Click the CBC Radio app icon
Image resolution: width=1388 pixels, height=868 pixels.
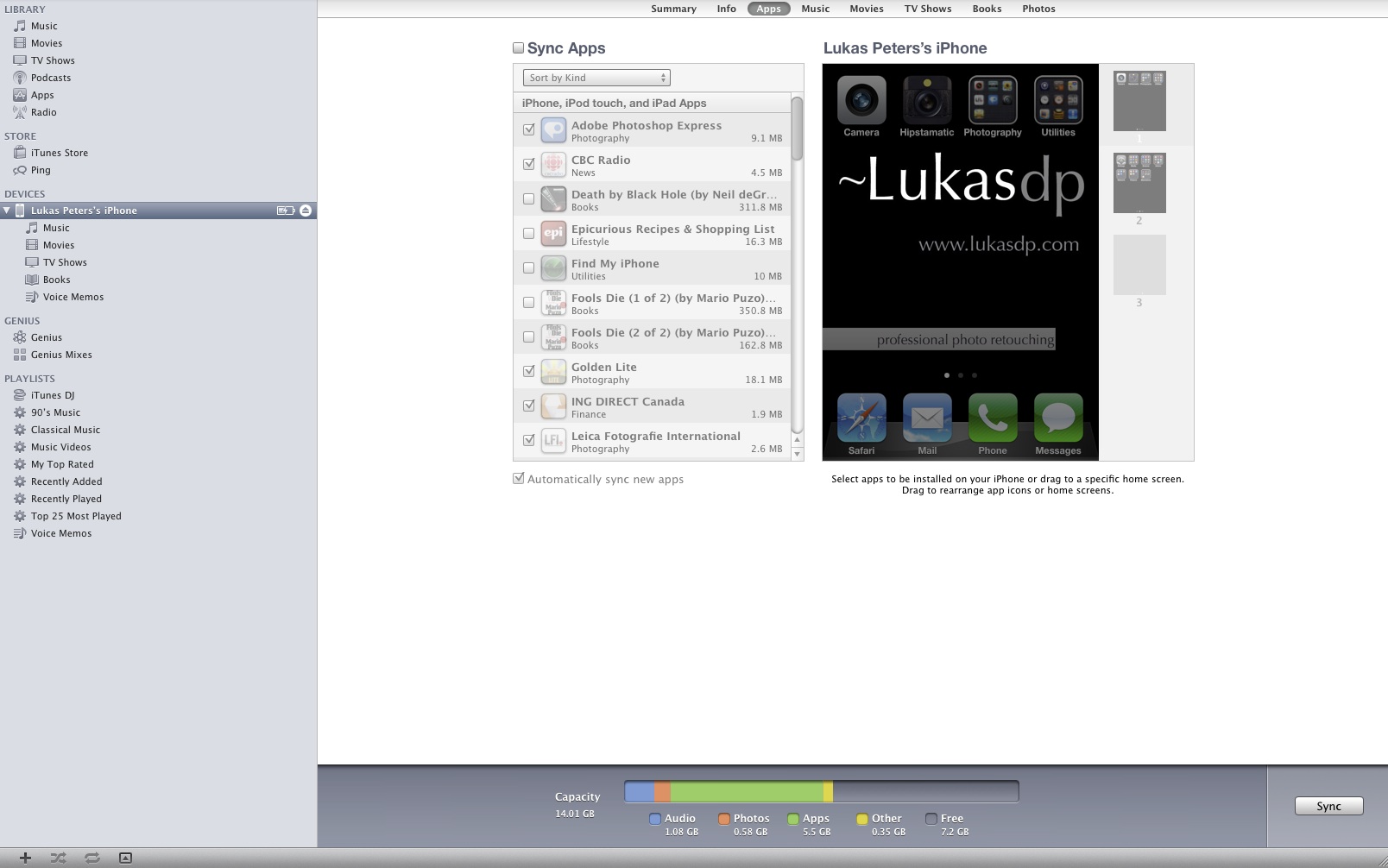point(553,164)
